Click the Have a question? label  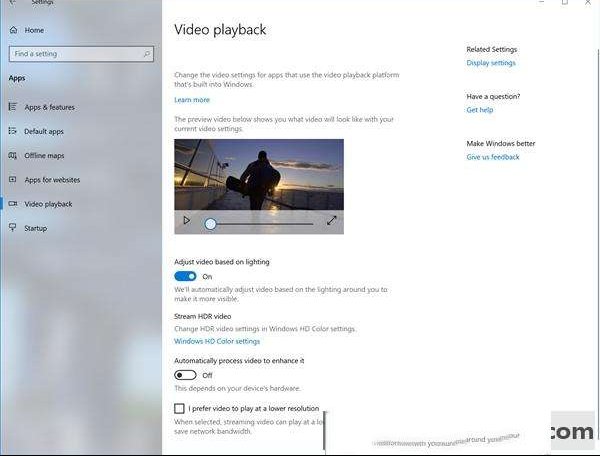point(493,96)
